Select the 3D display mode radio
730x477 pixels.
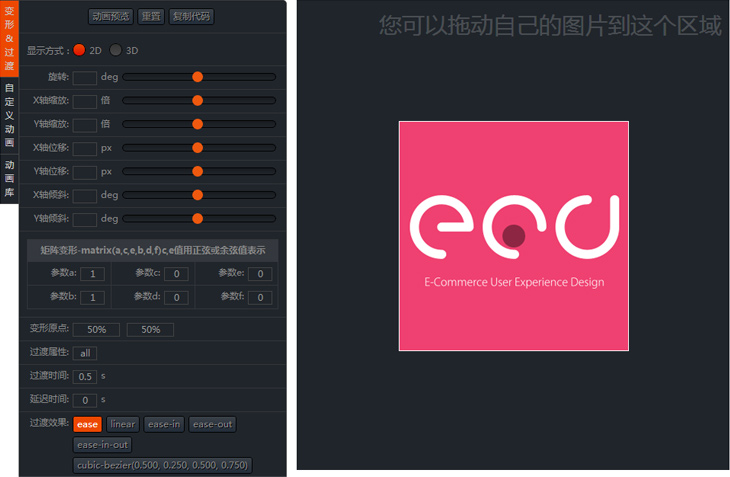[x=115, y=50]
